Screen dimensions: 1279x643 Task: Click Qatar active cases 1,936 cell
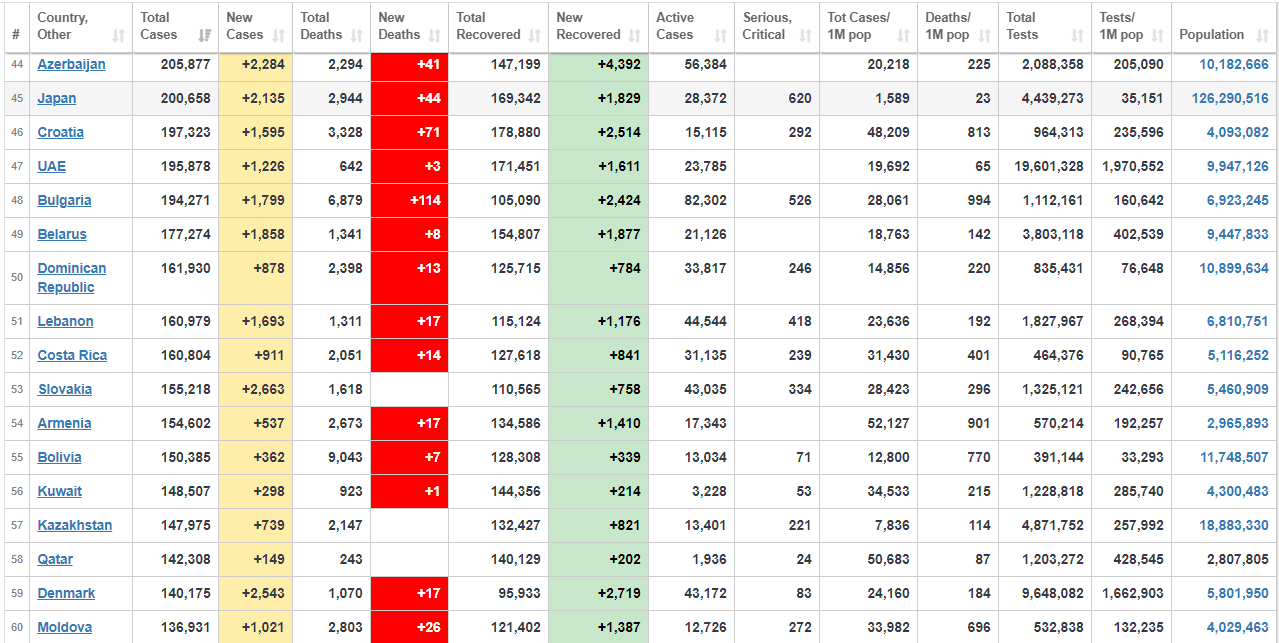point(692,559)
